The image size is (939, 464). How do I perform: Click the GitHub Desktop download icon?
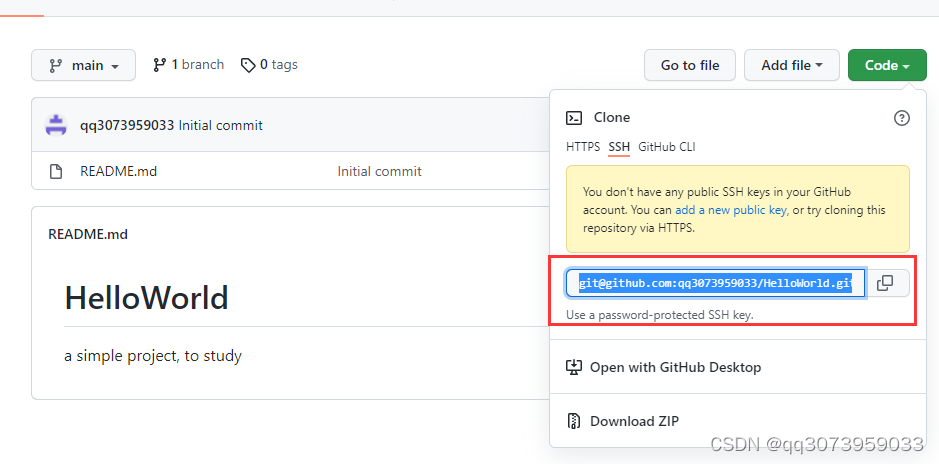coord(574,367)
